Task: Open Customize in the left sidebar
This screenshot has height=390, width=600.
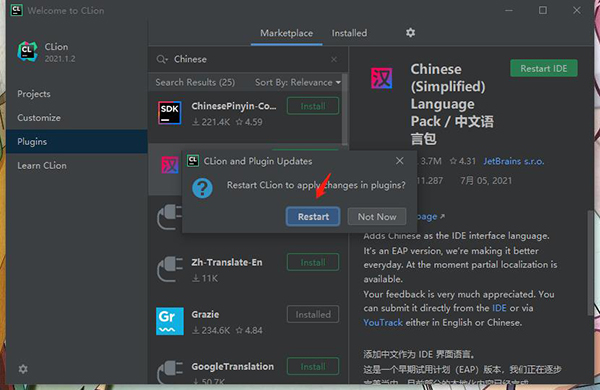Action: click(x=39, y=117)
